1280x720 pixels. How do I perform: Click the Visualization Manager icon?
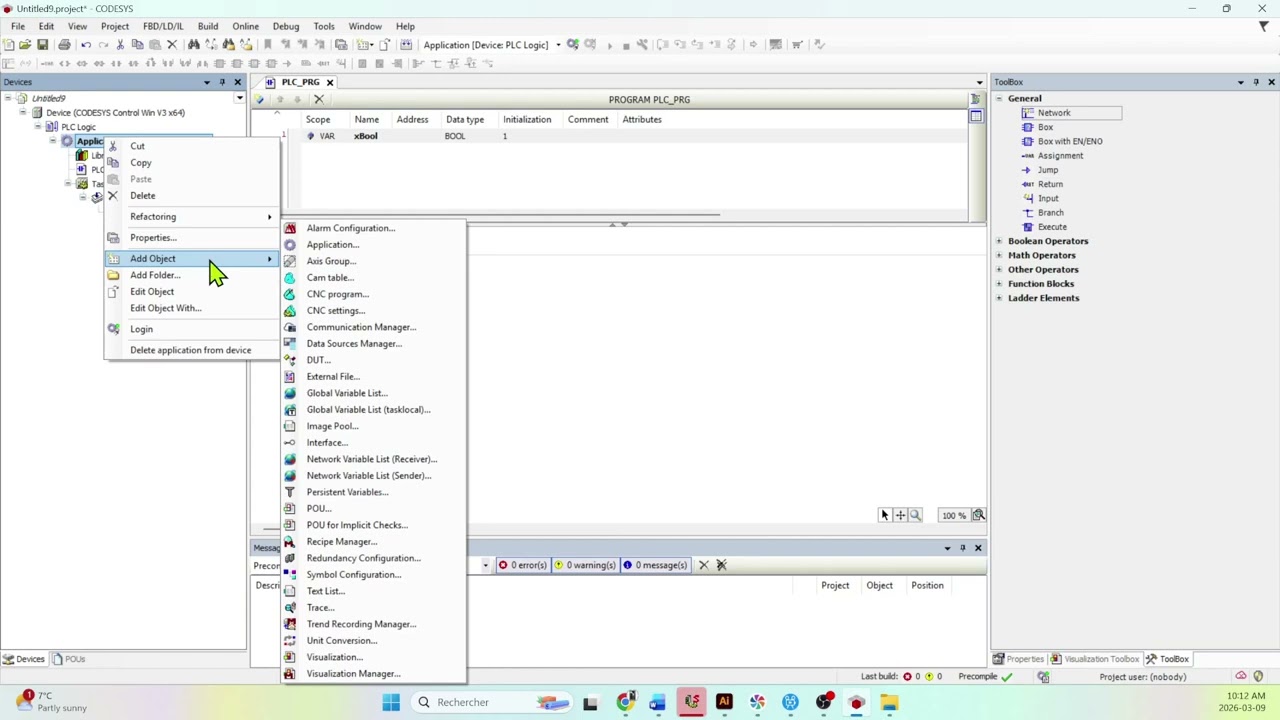pyautogui.click(x=290, y=673)
